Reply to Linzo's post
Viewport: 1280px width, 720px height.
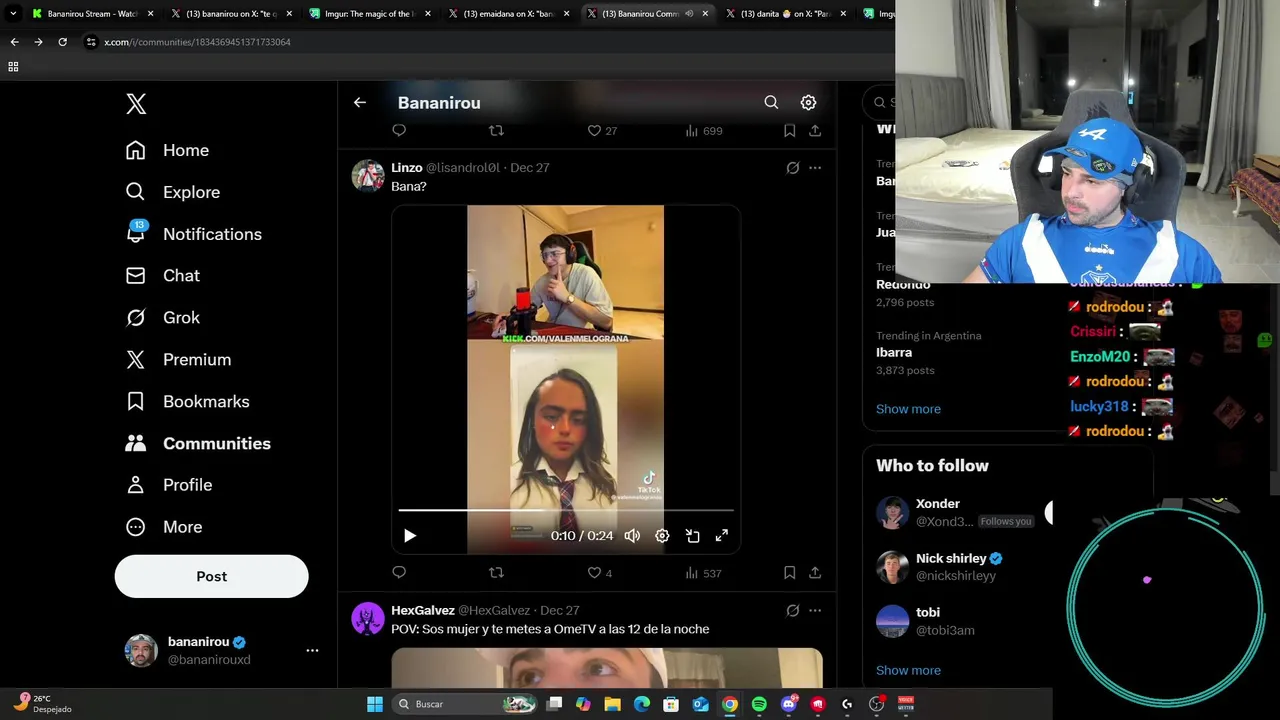tap(399, 572)
